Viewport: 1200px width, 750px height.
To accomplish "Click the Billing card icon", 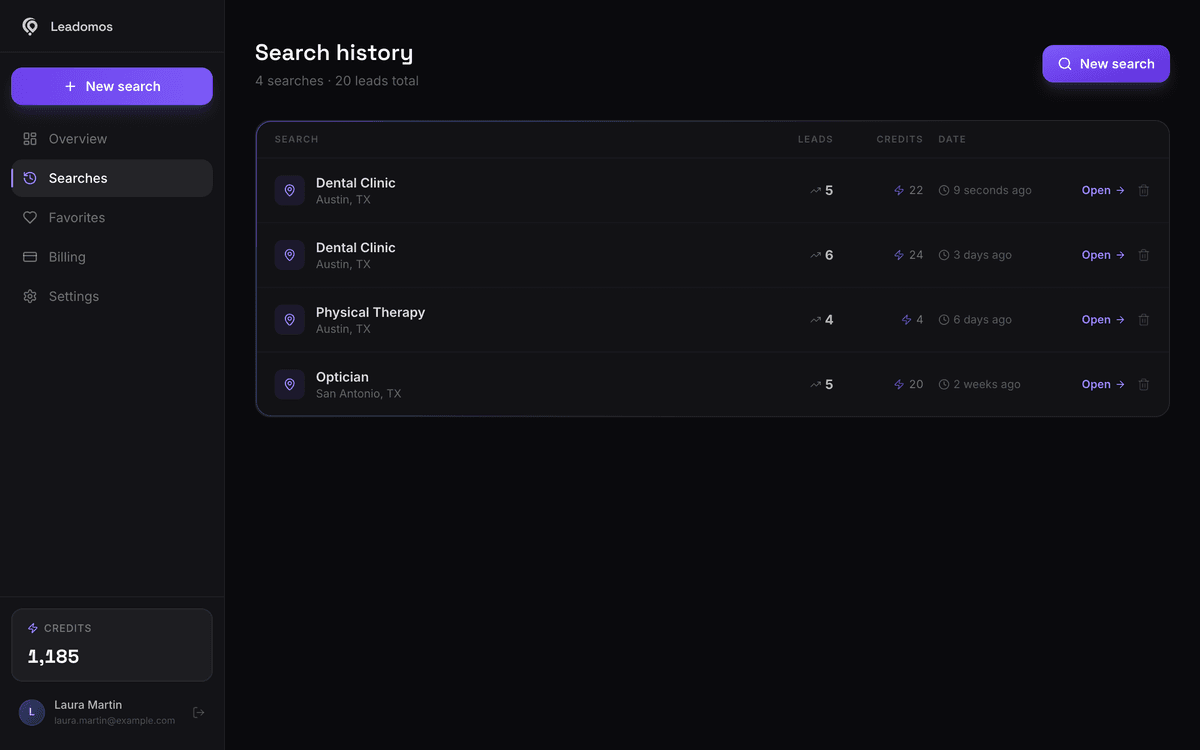I will pyautogui.click(x=30, y=257).
